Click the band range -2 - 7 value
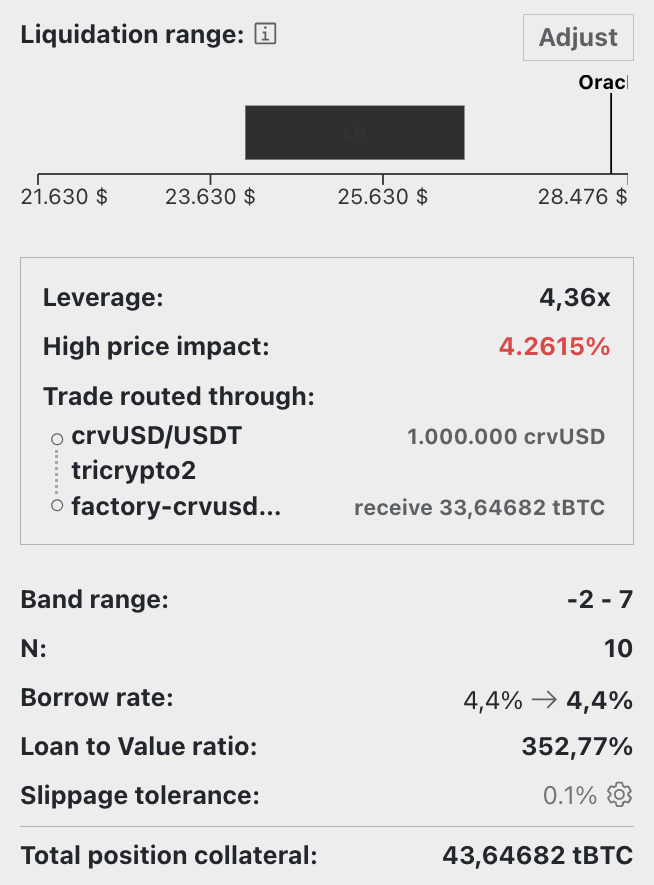This screenshot has width=654, height=885. 600,599
